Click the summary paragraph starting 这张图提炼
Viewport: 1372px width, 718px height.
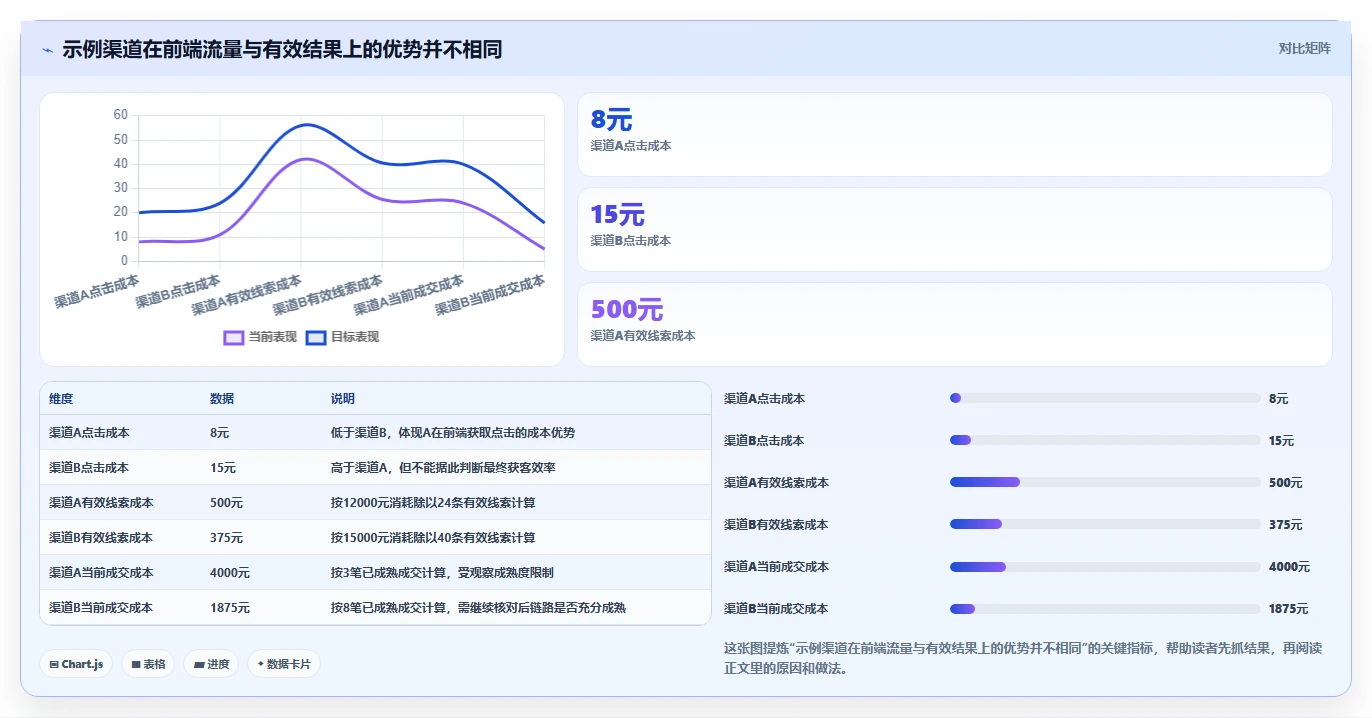tap(1023, 658)
